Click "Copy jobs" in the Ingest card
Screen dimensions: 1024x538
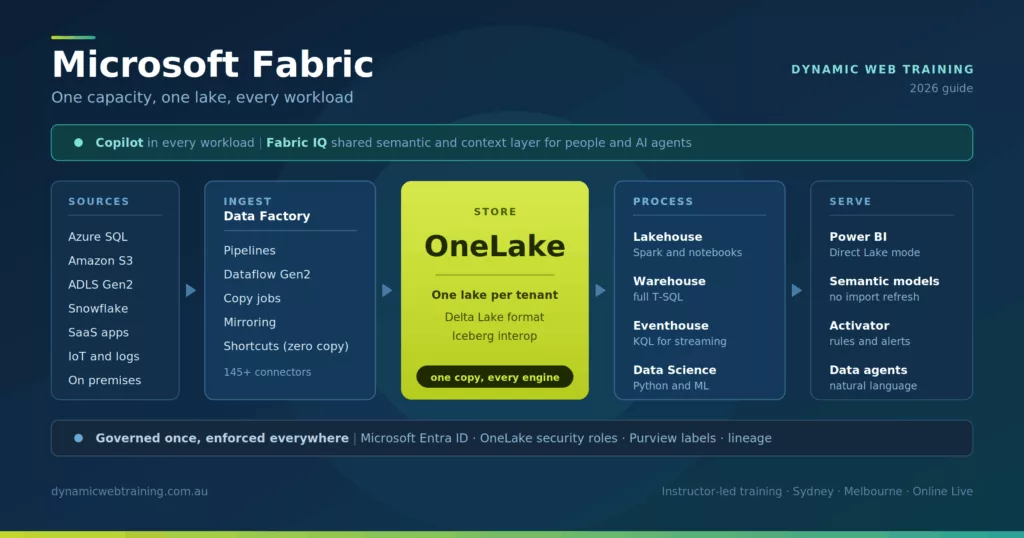click(252, 298)
